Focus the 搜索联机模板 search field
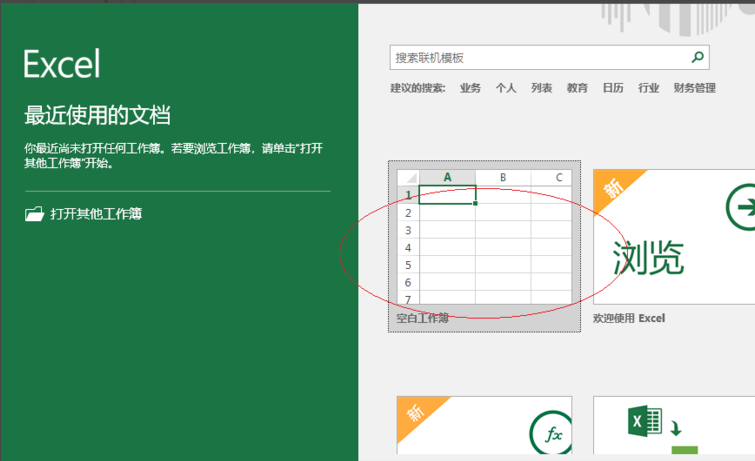Viewport: 755px width, 461px height. [549, 58]
